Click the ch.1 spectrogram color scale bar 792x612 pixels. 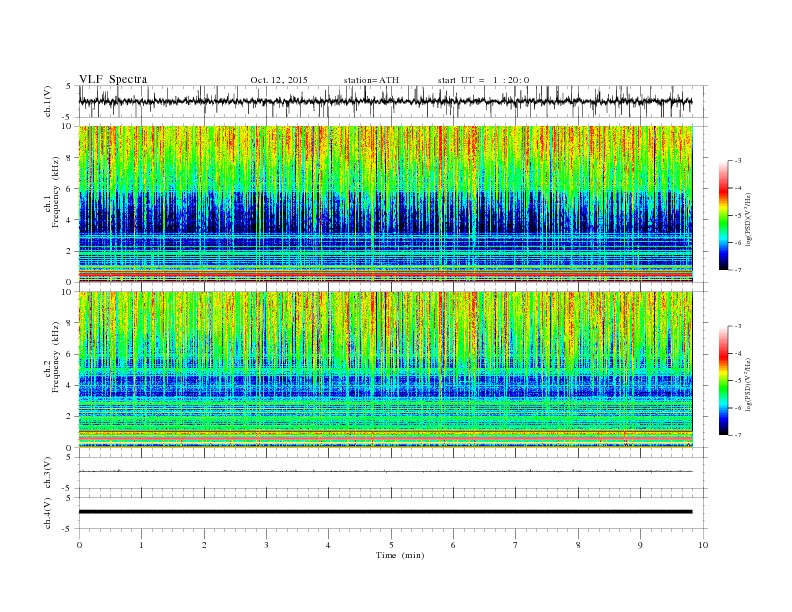[x=723, y=215]
